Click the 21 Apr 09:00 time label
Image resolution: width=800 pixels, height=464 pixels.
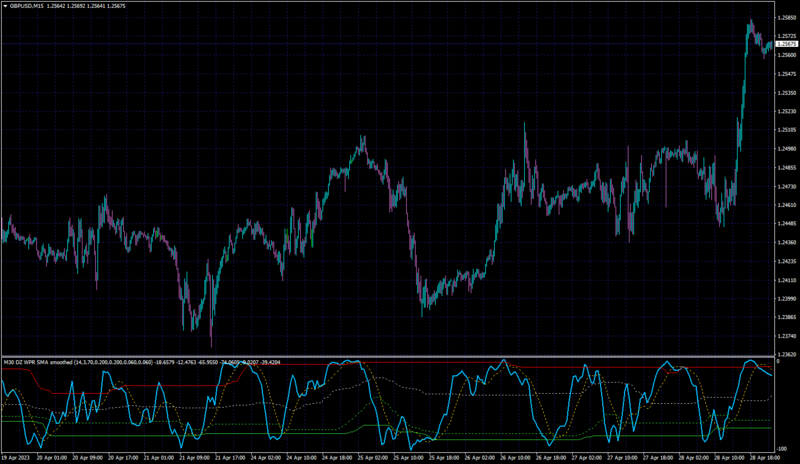tap(194, 458)
